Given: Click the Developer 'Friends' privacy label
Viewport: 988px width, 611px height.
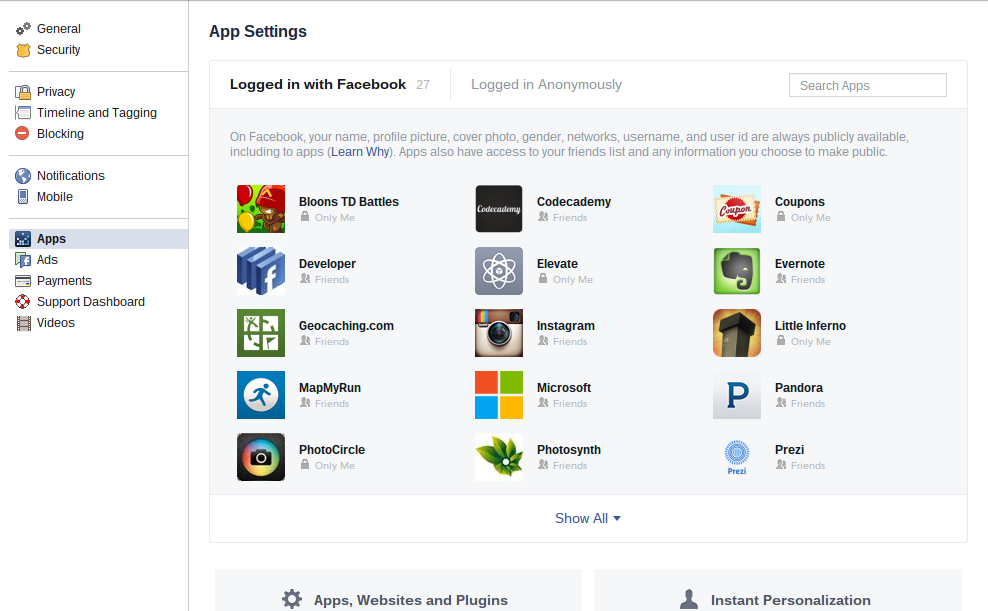Looking at the screenshot, I should 331,280.
